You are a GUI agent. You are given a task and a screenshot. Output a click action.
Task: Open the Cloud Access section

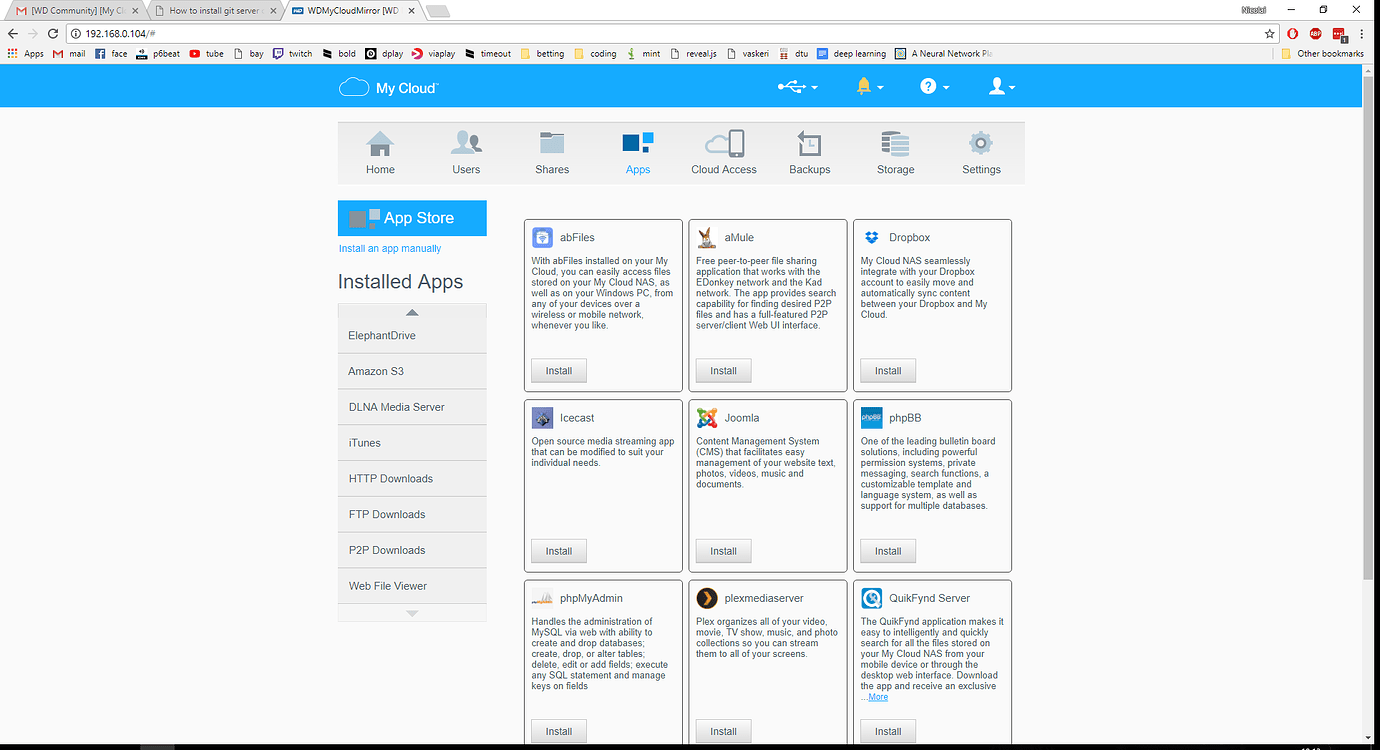723,152
